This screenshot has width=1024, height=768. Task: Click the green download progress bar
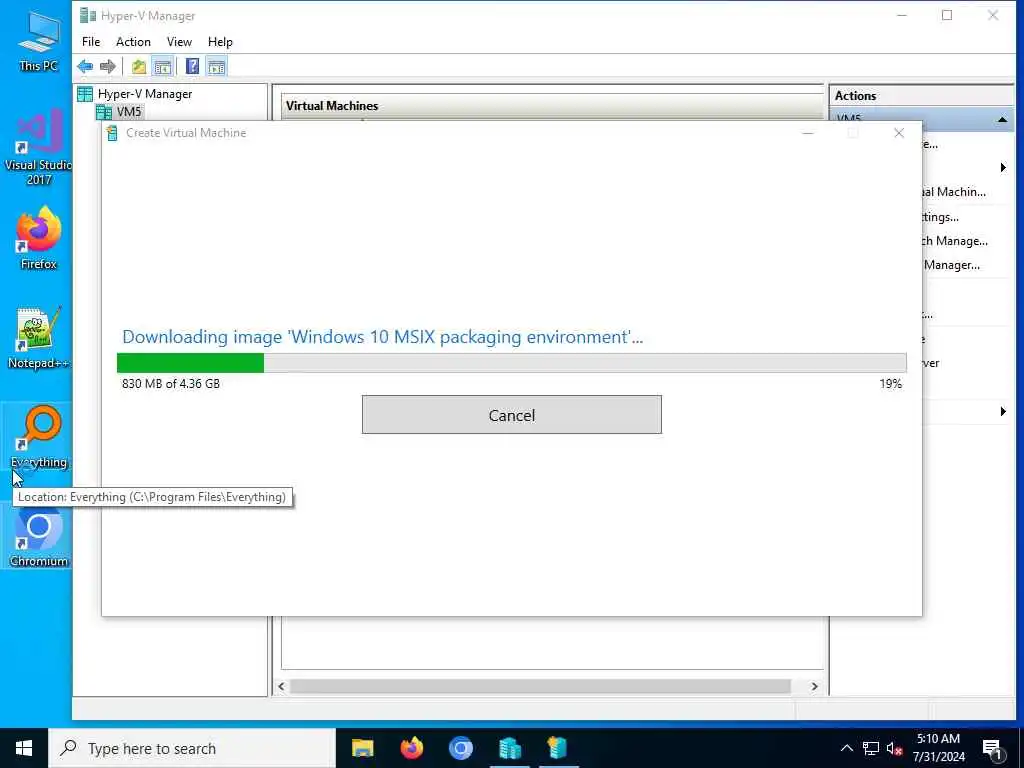[x=190, y=363]
